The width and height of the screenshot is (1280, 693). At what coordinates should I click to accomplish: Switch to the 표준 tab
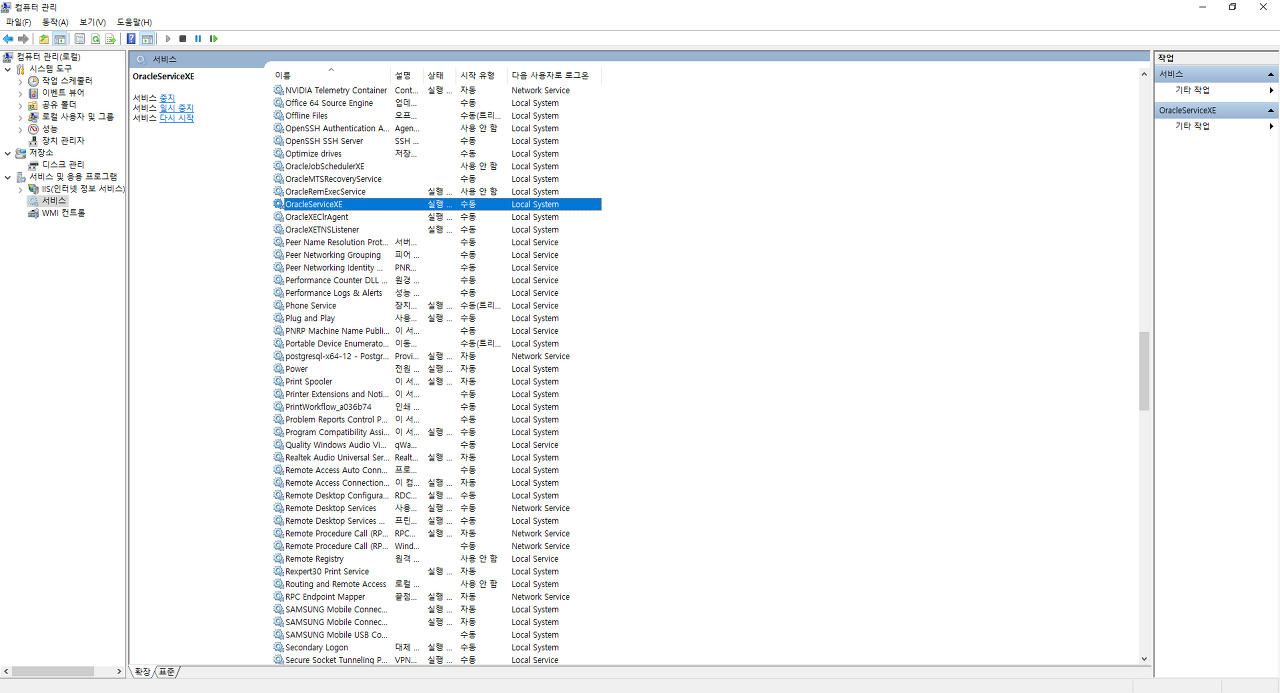click(167, 671)
